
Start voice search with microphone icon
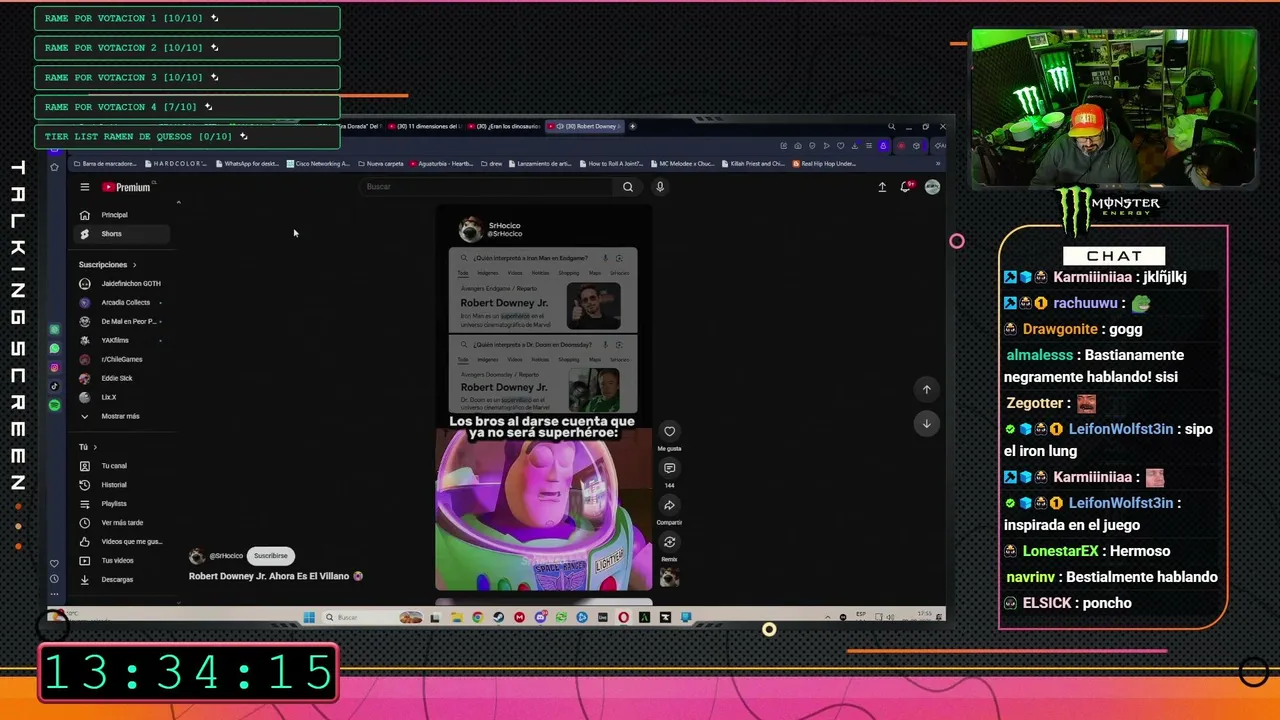click(x=660, y=187)
